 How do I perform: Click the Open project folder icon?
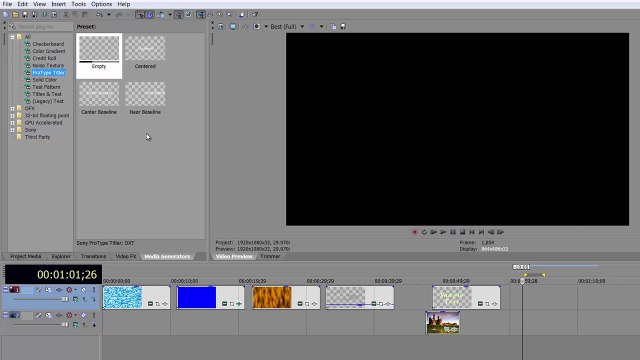15,15
